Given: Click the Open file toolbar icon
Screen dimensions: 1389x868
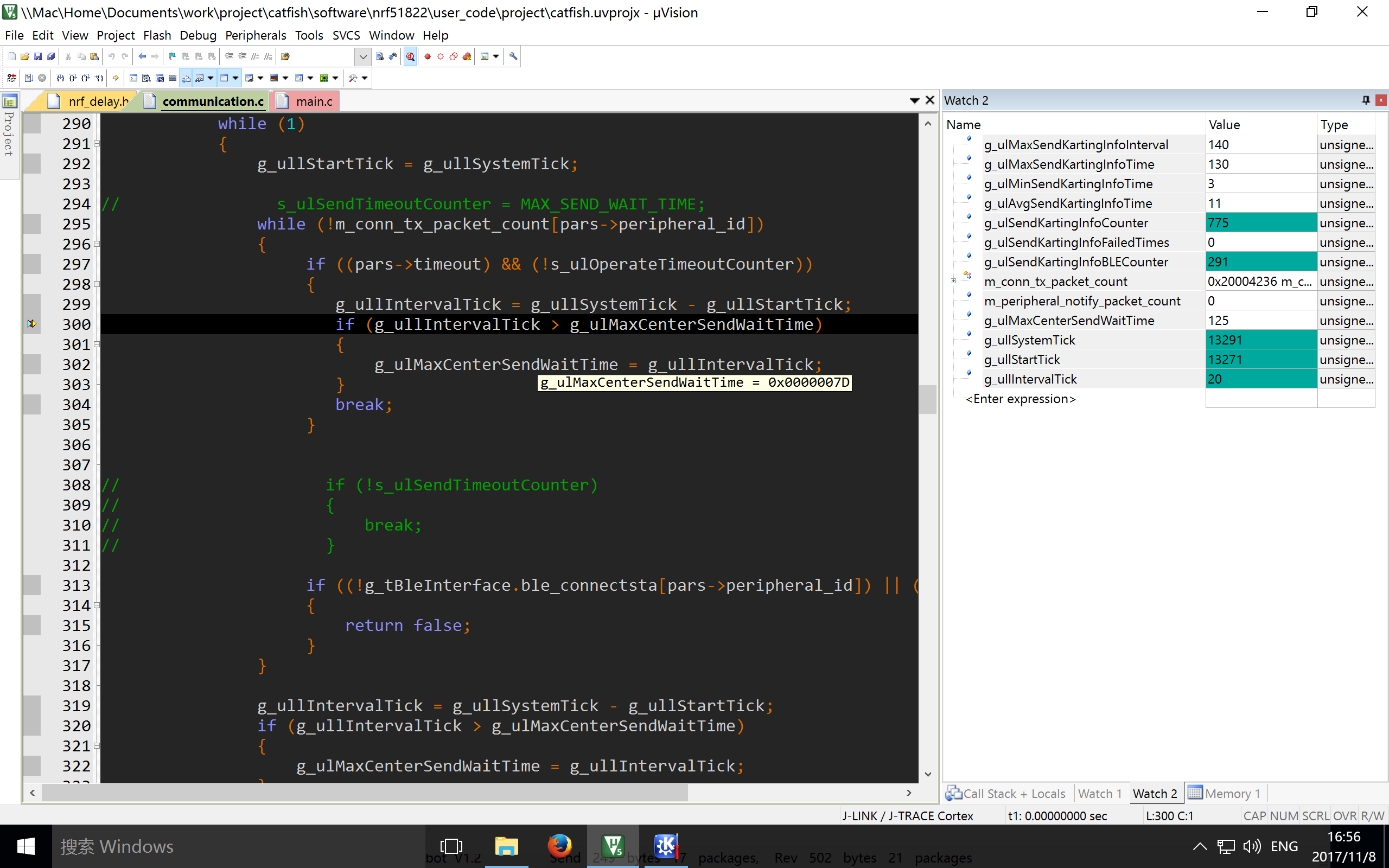Looking at the screenshot, I should (24, 56).
